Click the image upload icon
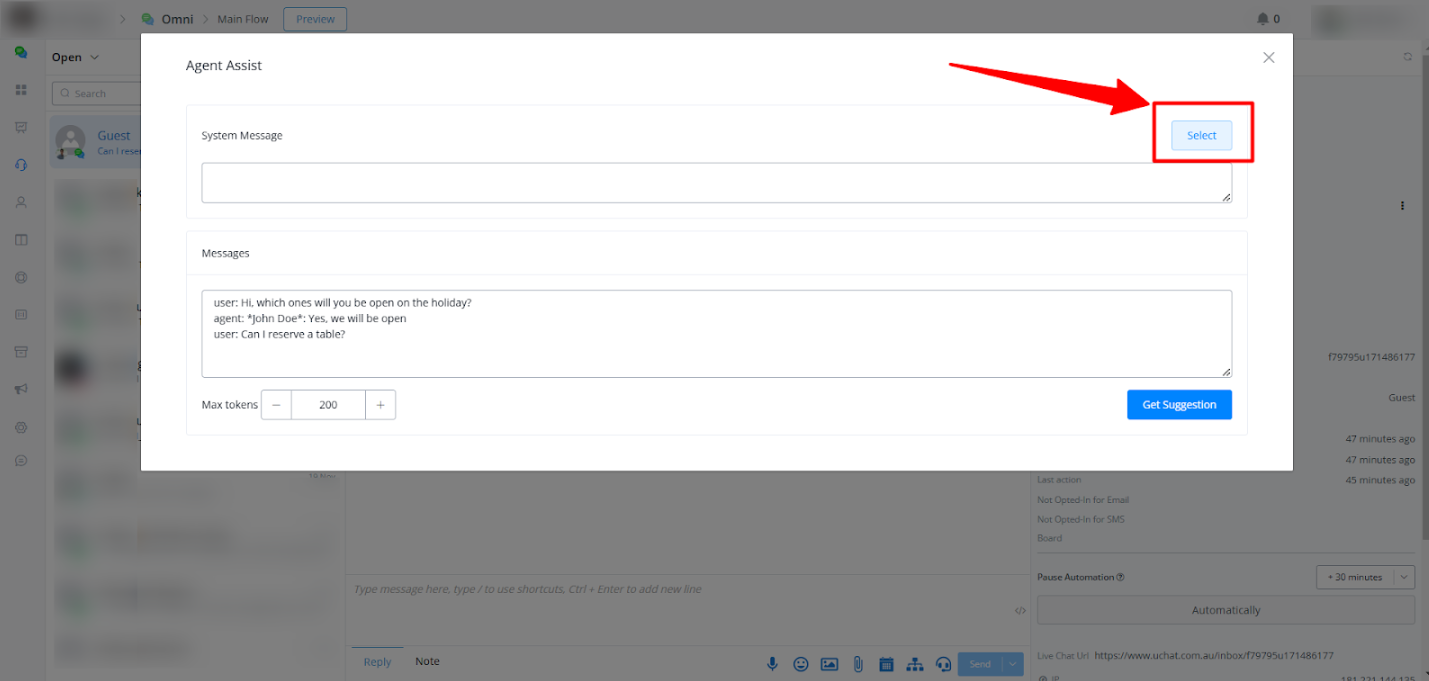Viewport: 1429px width, 681px height. click(829, 664)
